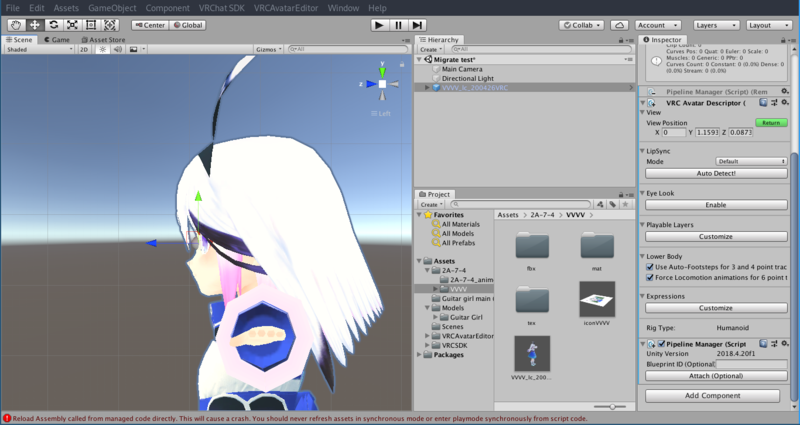The image size is (800, 425).
Task: Collapse the Eye Look section
Action: pyautogui.click(x=642, y=193)
